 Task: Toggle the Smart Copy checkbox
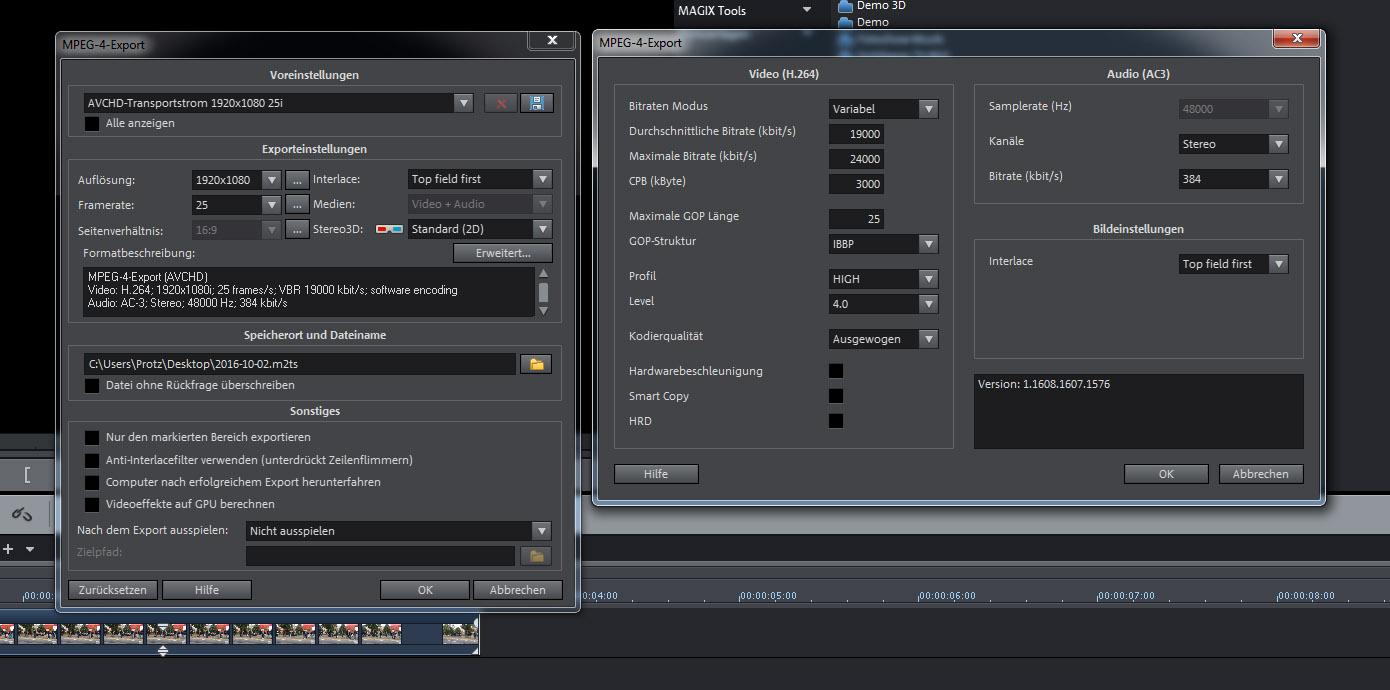(x=836, y=396)
